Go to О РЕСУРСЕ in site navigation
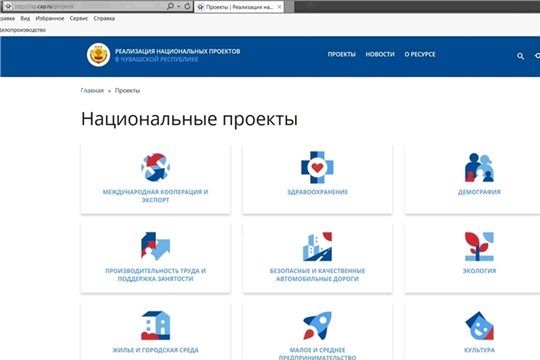Screen dimensions: 540x360 pos(420,54)
